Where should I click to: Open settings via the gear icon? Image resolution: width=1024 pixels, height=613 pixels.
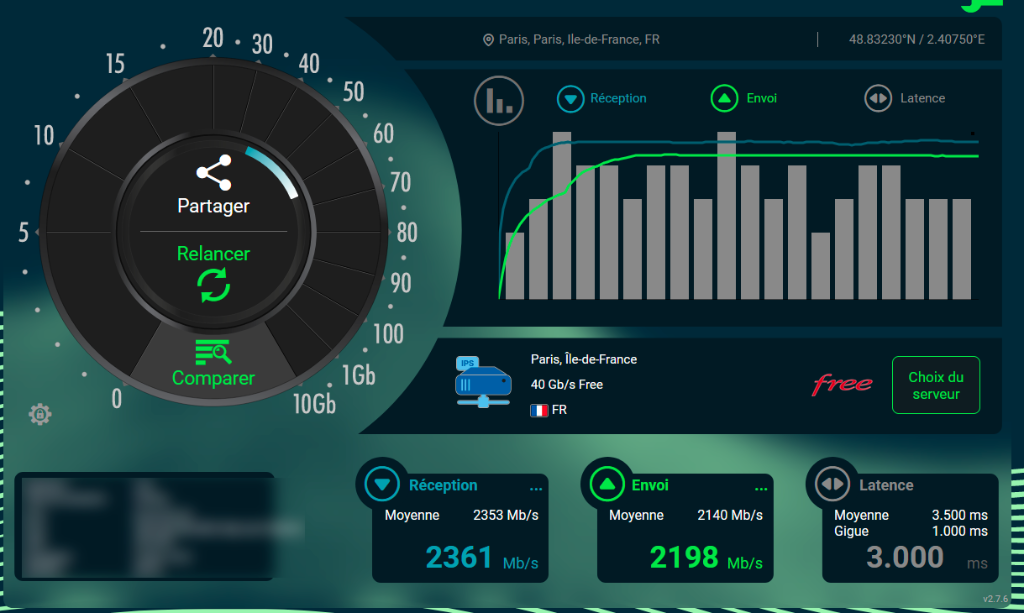(x=40, y=414)
